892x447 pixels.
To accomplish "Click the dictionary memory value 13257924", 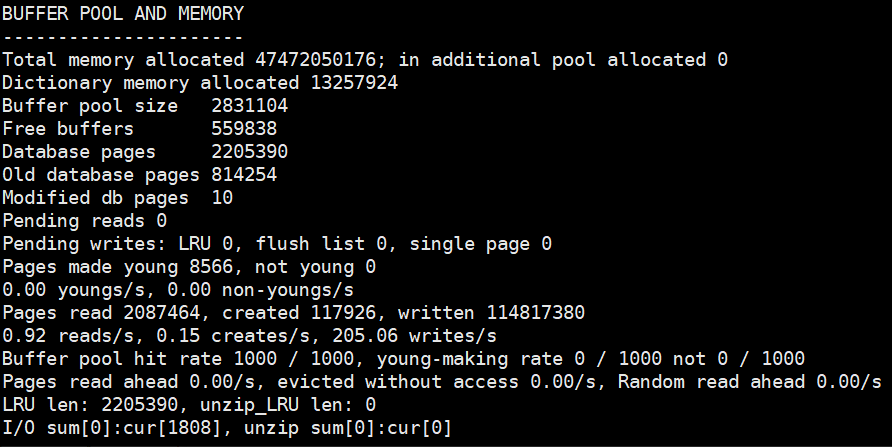I will [x=354, y=82].
